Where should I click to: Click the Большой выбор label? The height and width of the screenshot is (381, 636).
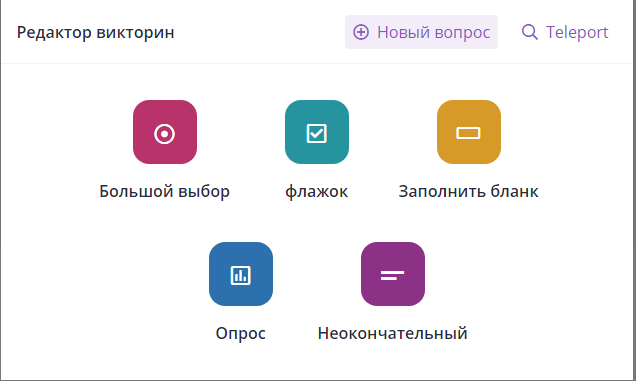click(165, 192)
